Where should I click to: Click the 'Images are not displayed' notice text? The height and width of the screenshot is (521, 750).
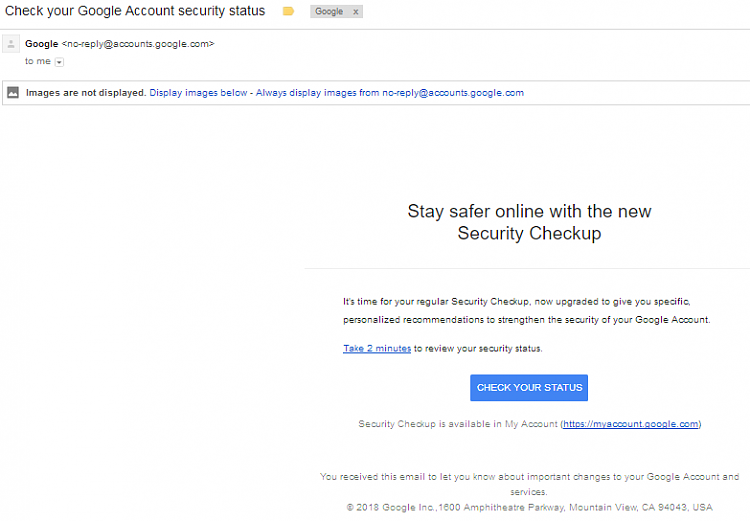coord(86,93)
